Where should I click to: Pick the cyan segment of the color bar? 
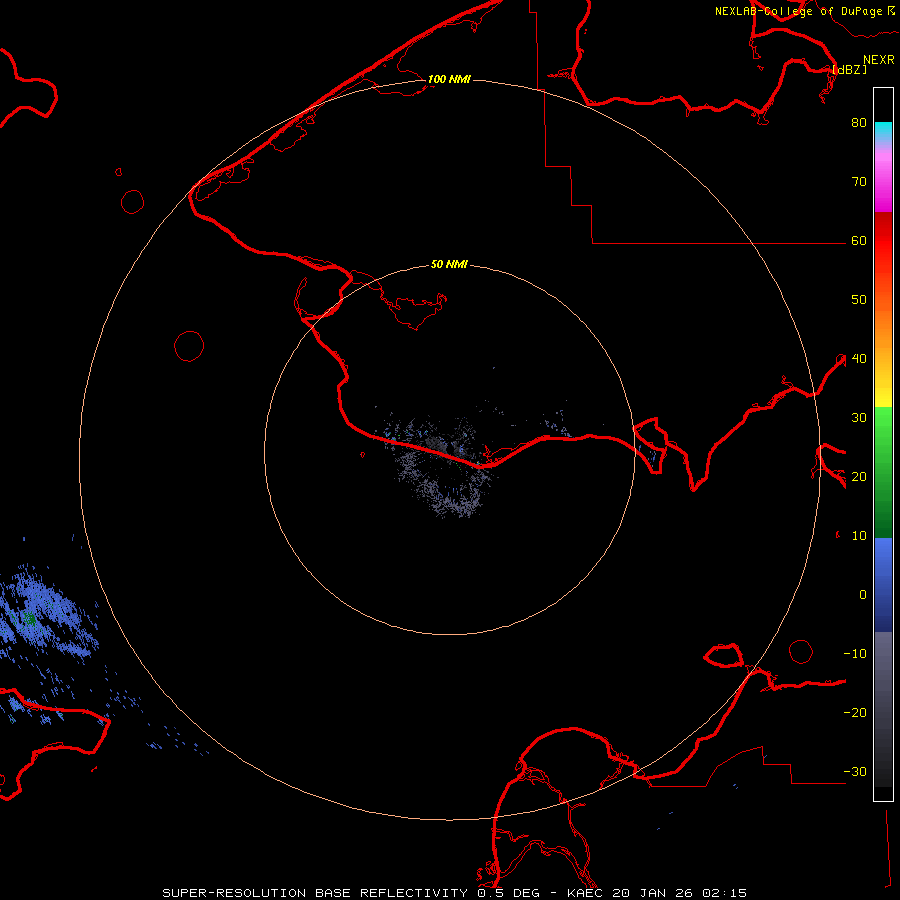(883, 129)
